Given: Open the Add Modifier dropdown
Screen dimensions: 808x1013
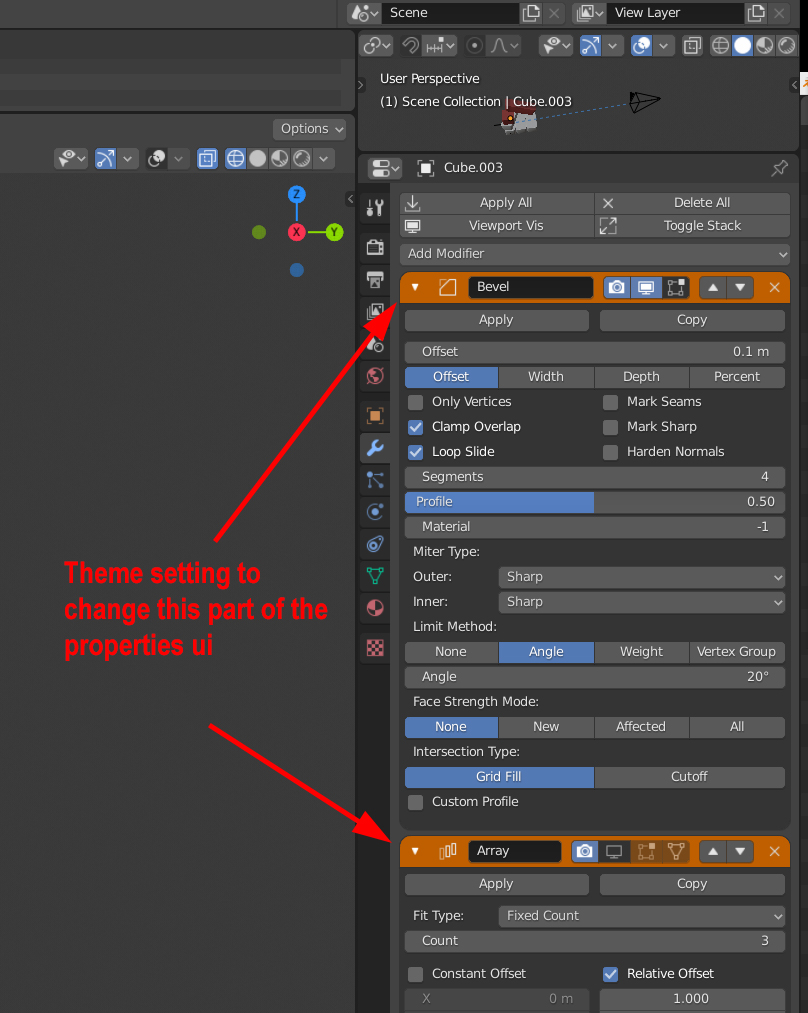Looking at the screenshot, I should 595,254.
